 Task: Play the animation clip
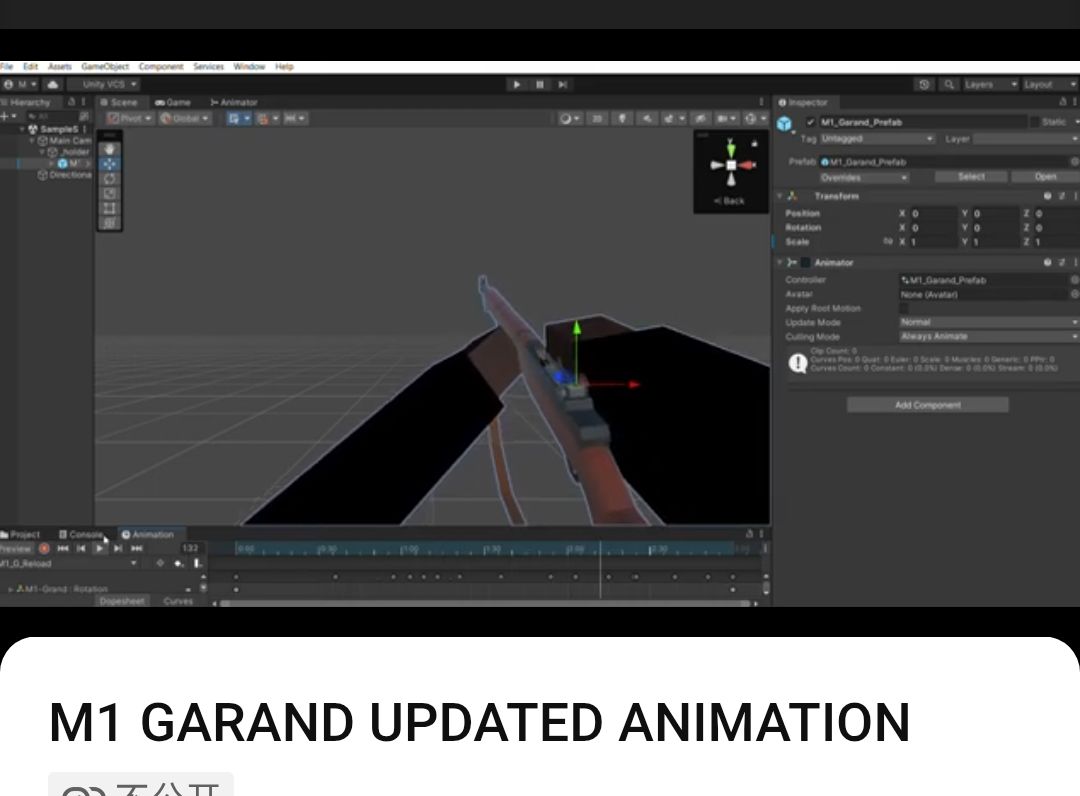click(100, 549)
